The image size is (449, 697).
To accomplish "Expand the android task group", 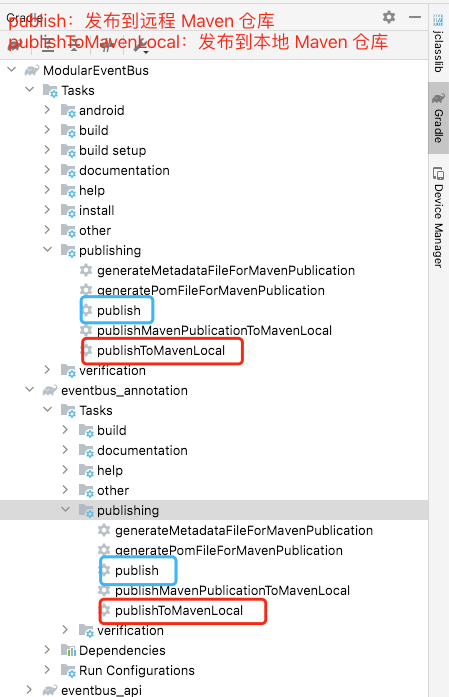I will (48, 110).
